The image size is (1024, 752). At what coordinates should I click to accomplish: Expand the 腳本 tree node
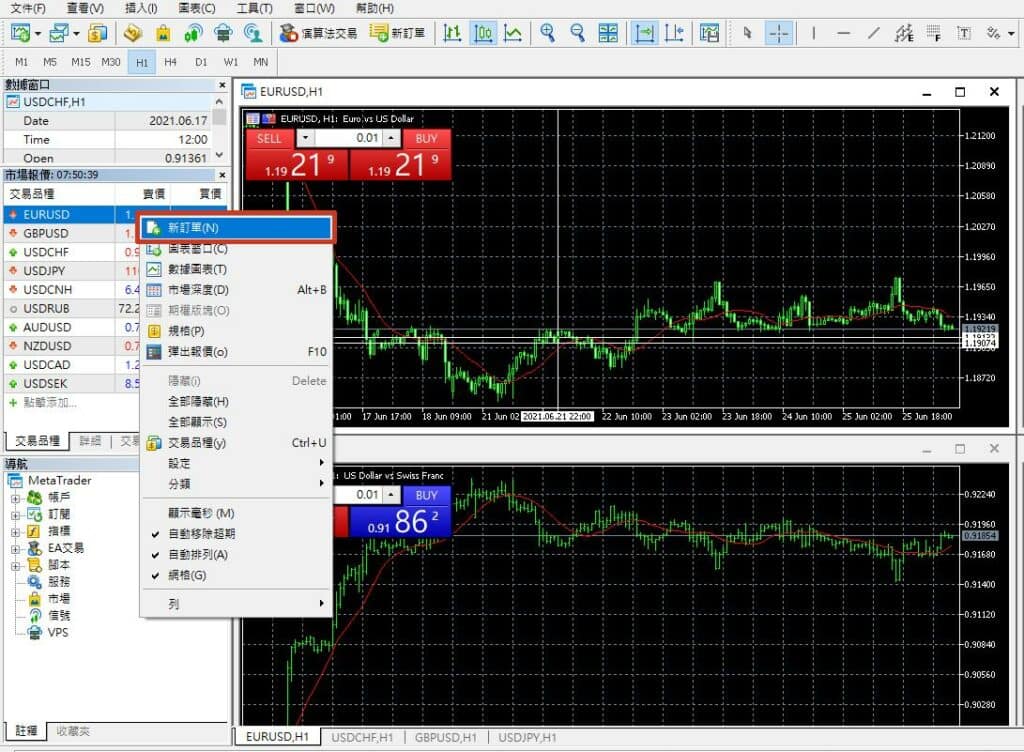coord(16,566)
